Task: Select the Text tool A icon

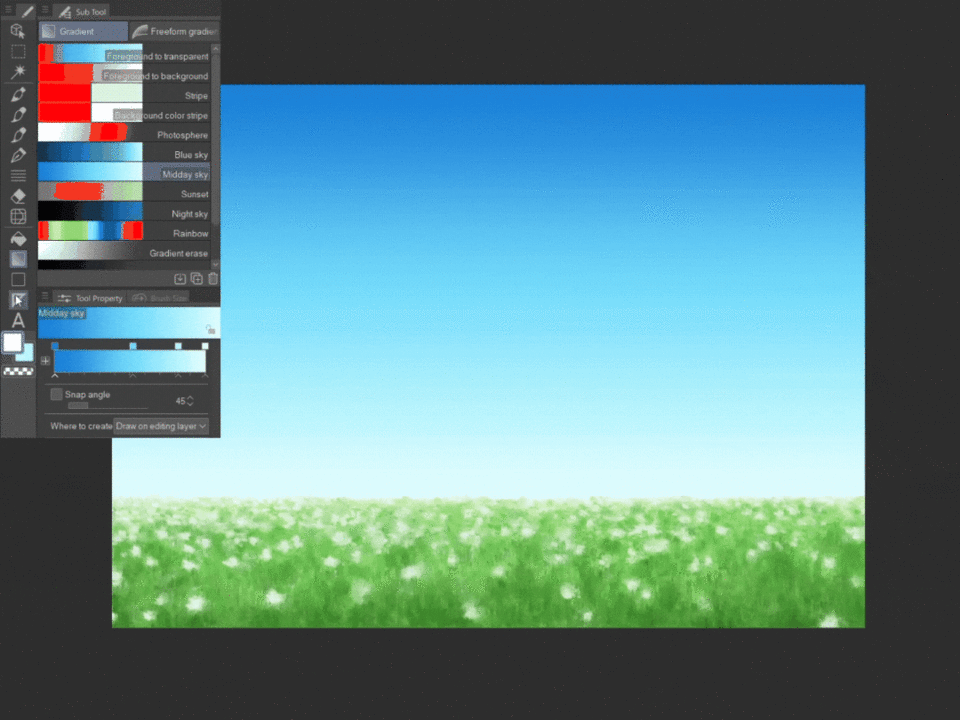Action: [18, 320]
